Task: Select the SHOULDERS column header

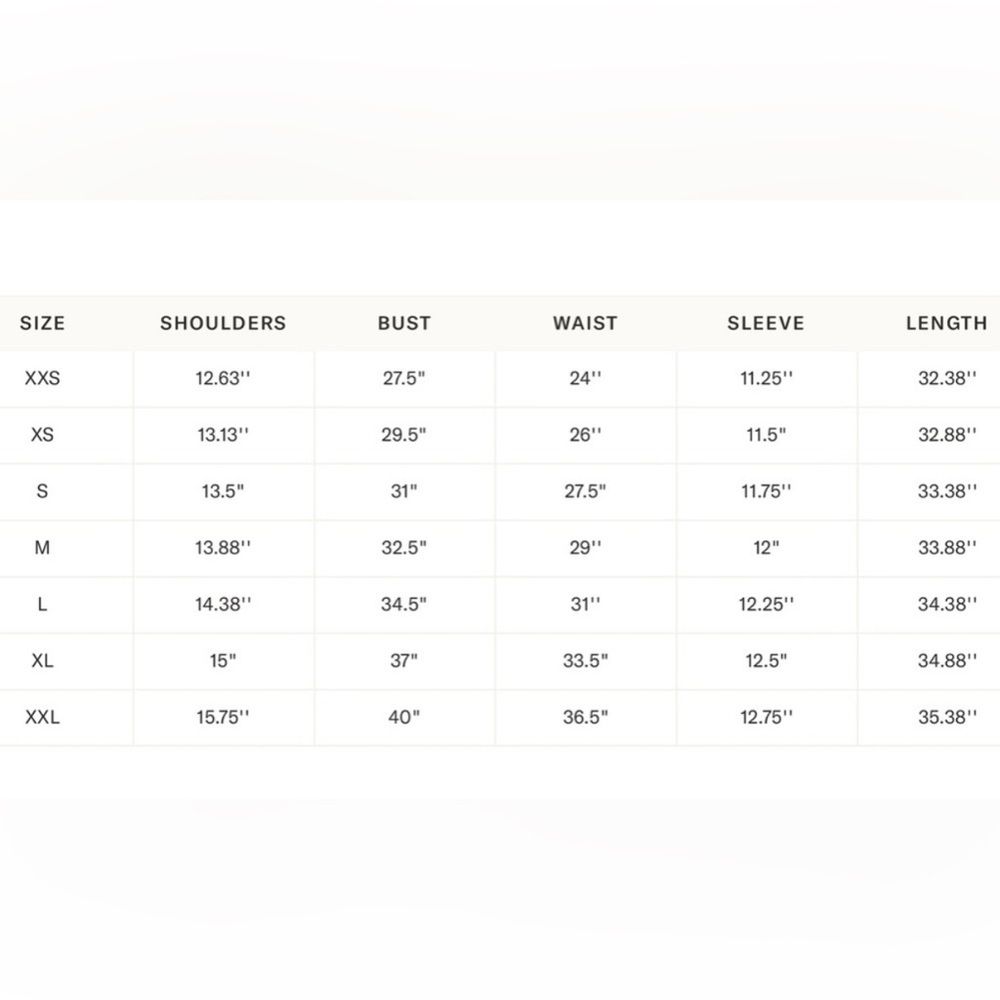Action: [223, 323]
